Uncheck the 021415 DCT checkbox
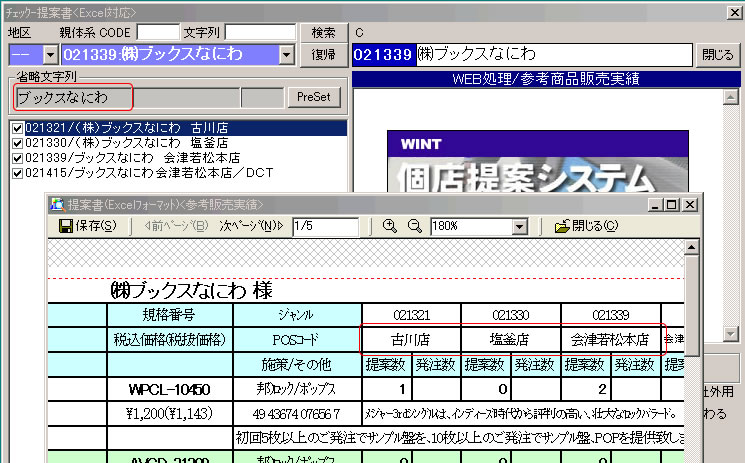745x463 pixels. coord(17,173)
